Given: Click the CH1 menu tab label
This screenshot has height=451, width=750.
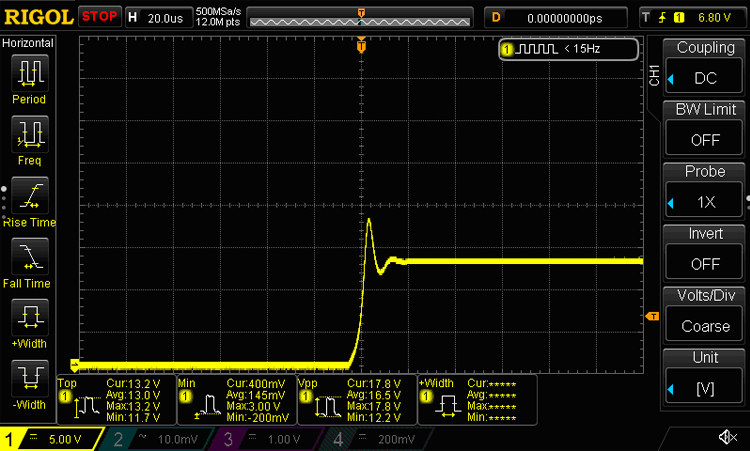Looking at the screenshot, I should pos(654,76).
